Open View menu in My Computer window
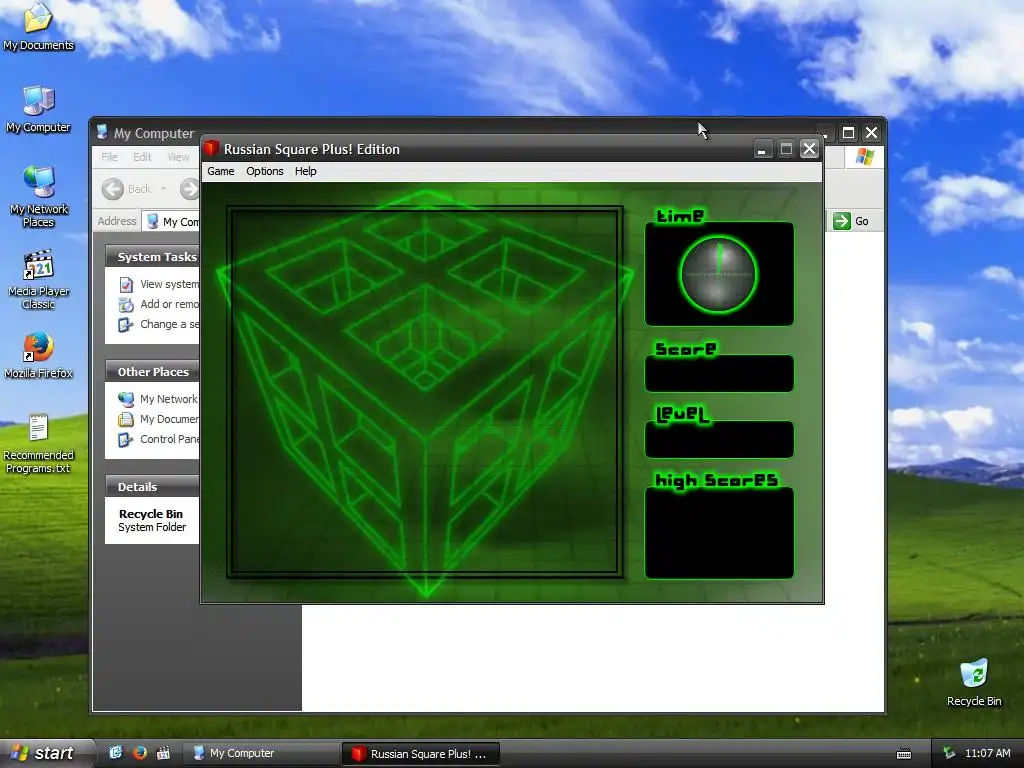Image resolution: width=1024 pixels, height=768 pixels. point(178,157)
